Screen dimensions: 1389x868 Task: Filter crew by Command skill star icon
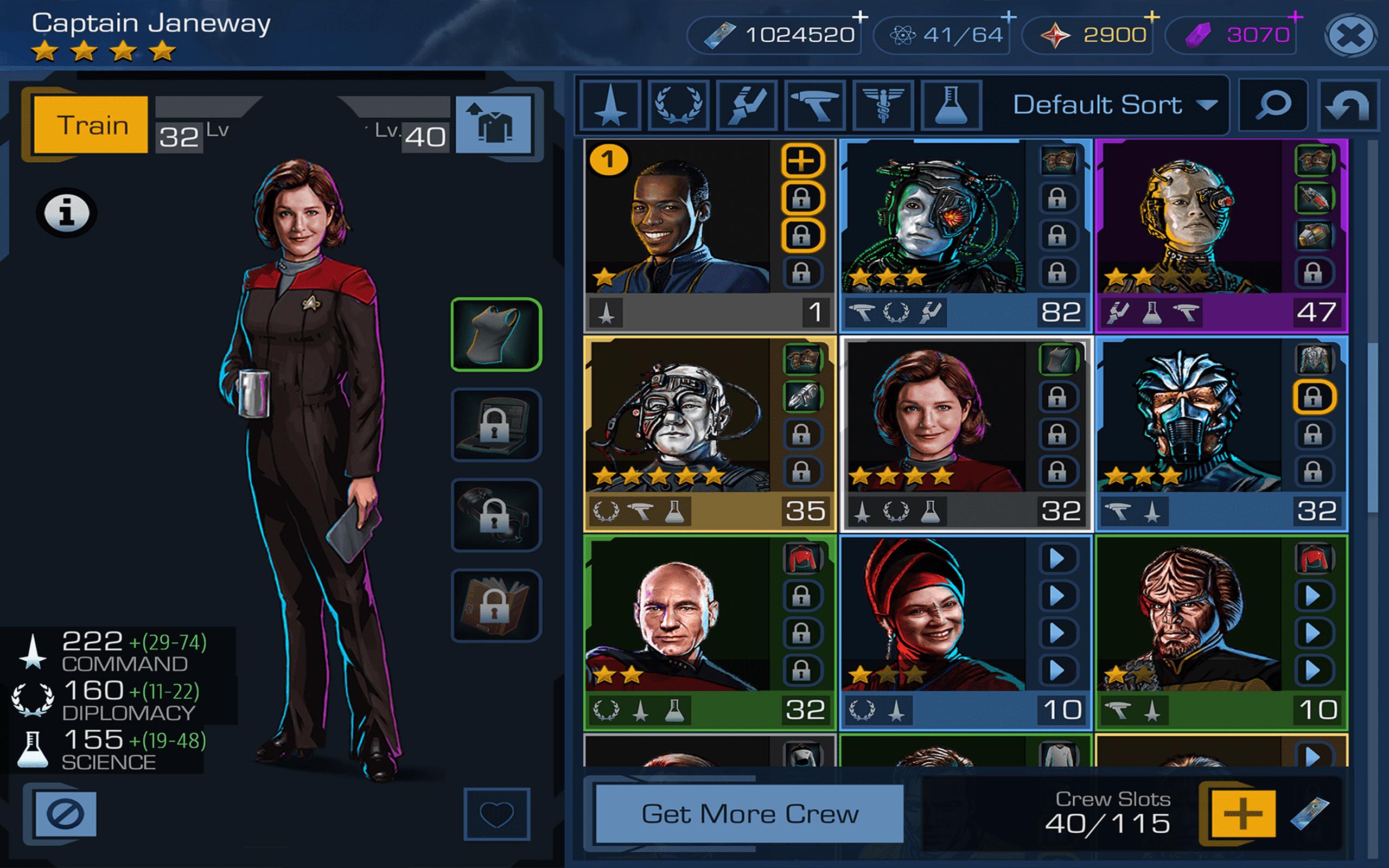(611, 106)
